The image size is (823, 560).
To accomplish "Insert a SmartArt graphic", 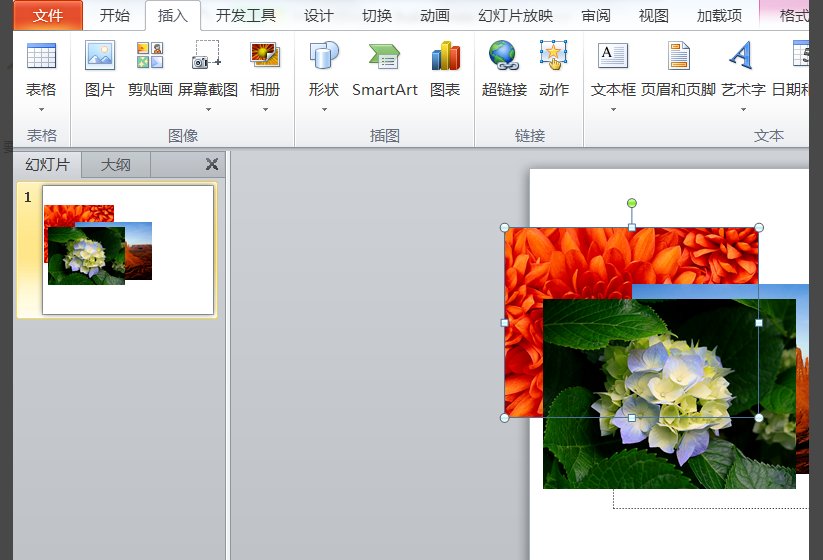I will 385,68.
